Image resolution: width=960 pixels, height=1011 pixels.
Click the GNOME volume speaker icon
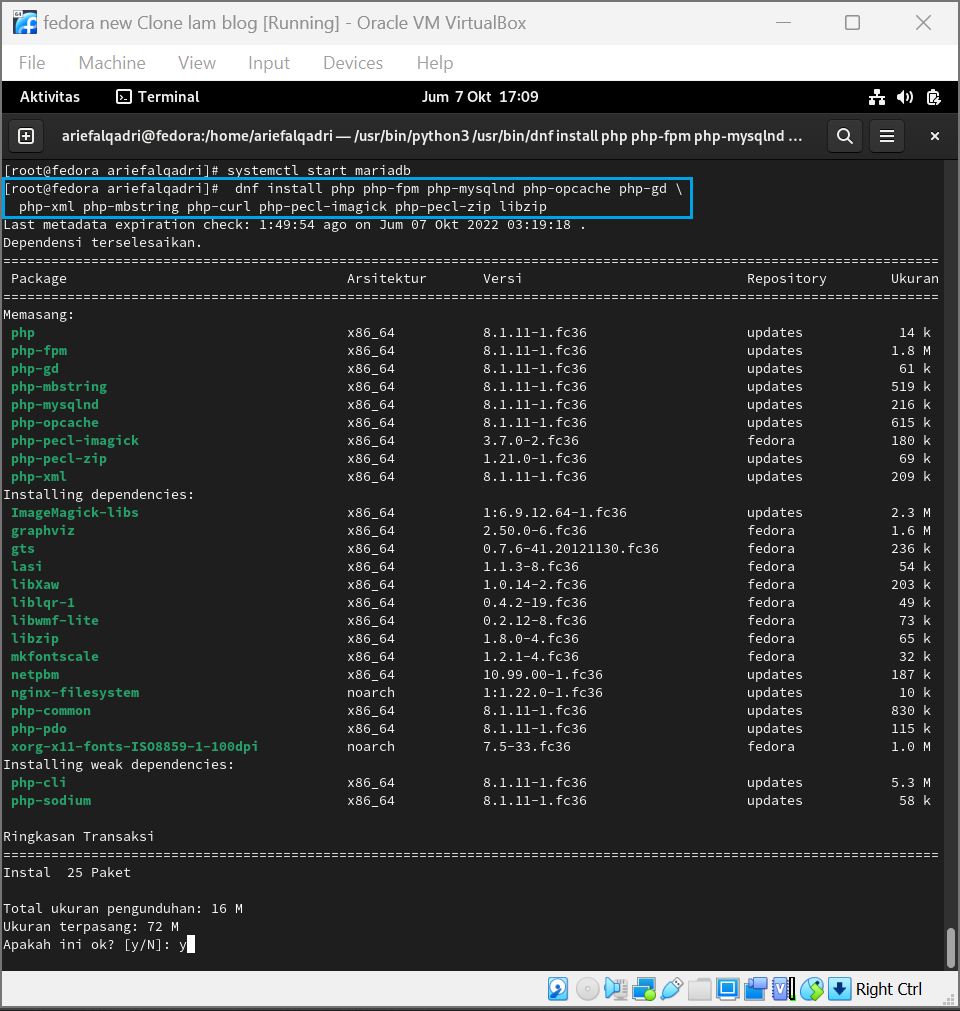905,97
